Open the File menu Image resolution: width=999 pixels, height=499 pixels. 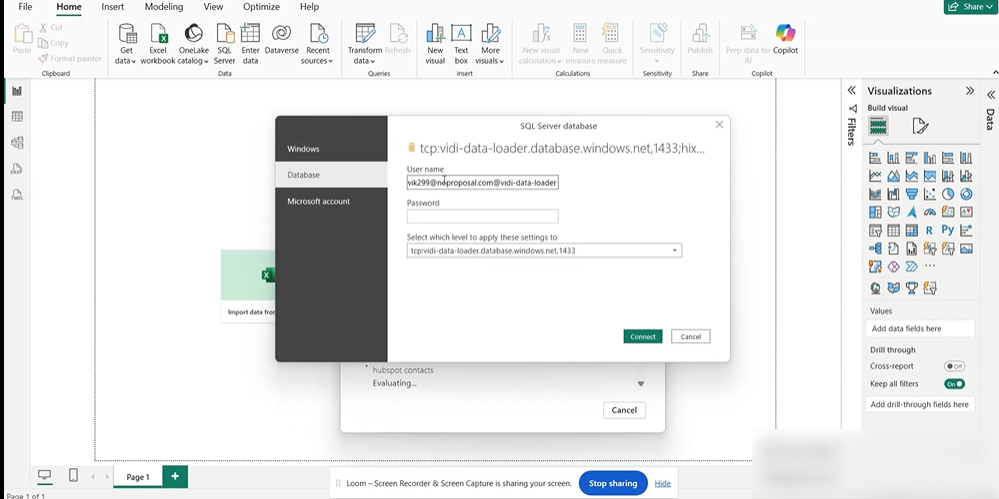pos(25,7)
